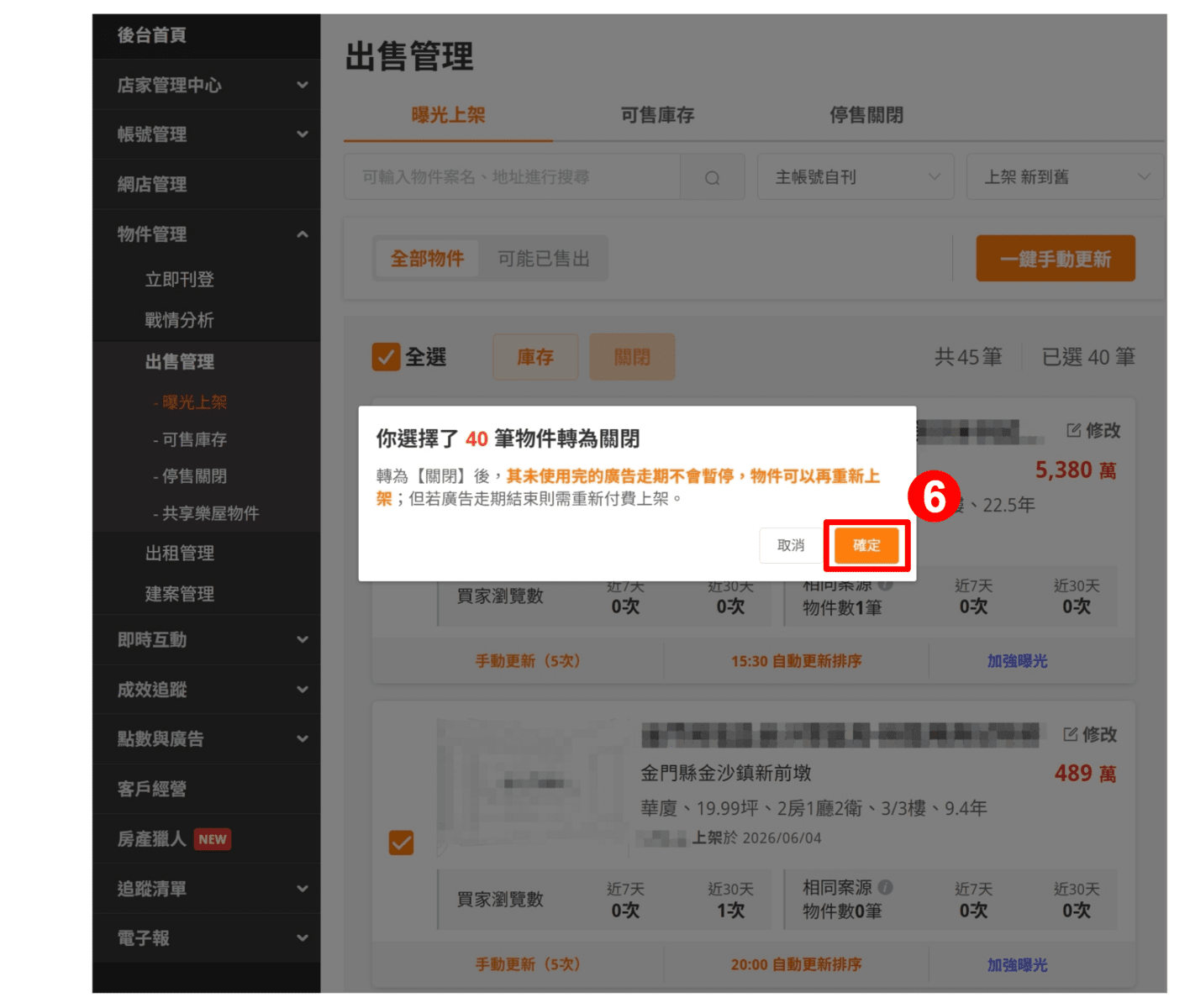Open the 主帳號自刊 dropdown
Screen dimensions: 1190x1008
(x=856, y=177)
